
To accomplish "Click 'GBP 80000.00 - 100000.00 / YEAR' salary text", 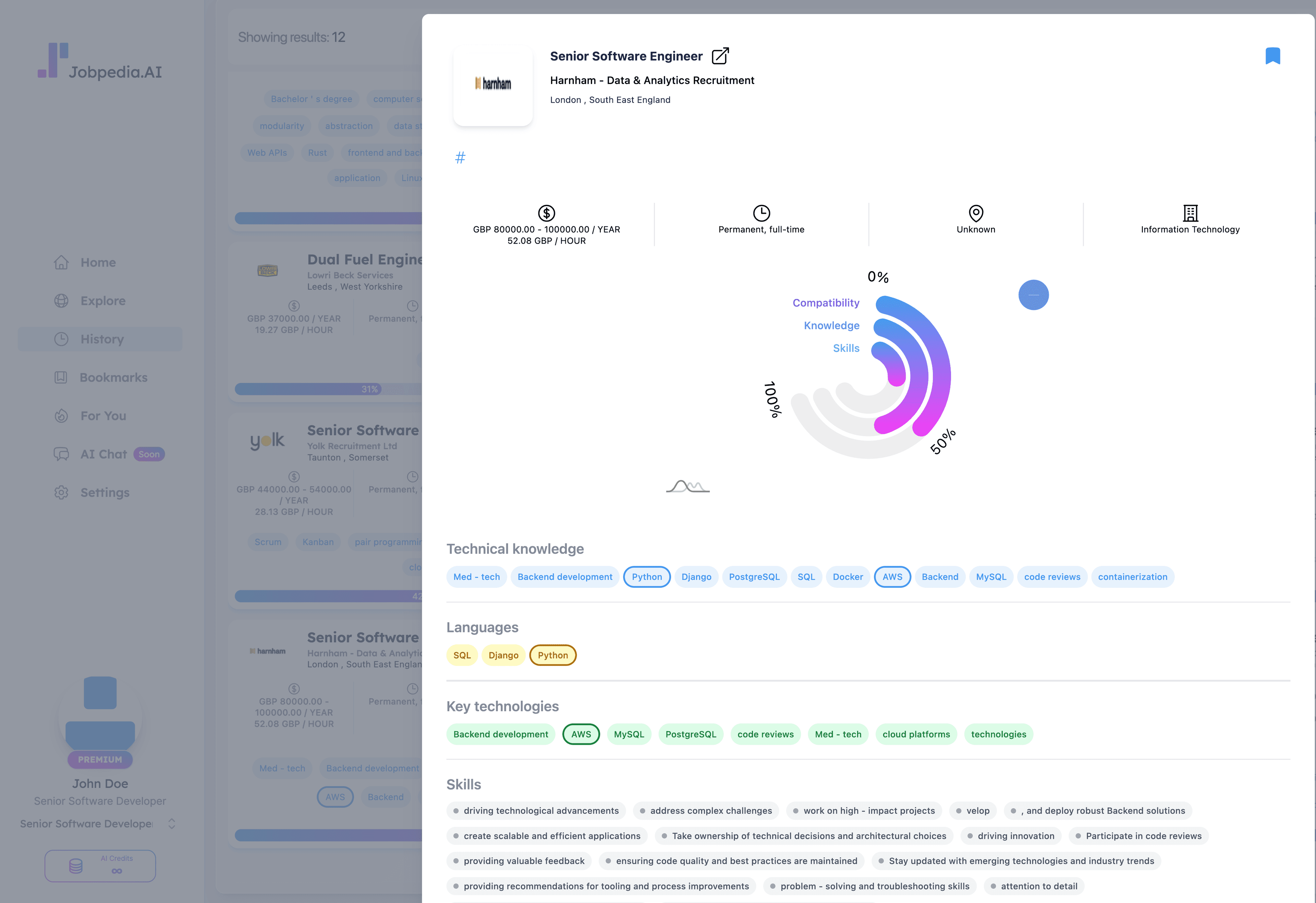I will (546, 229).
